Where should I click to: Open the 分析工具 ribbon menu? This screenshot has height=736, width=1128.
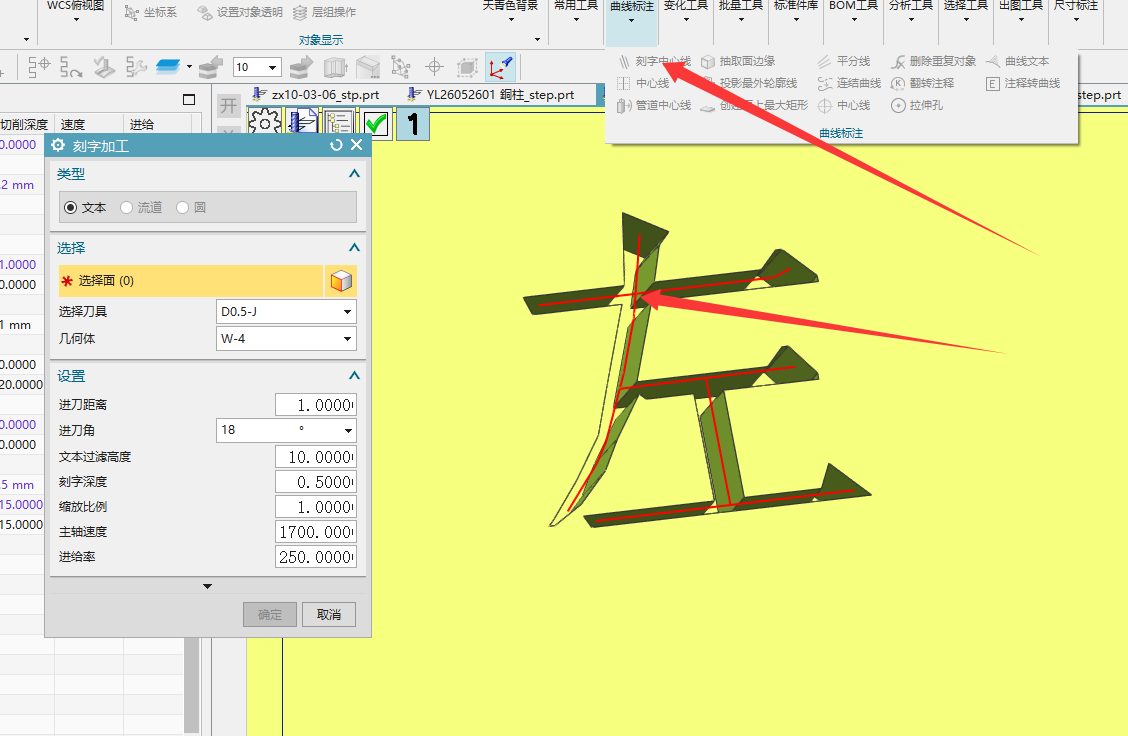pos(911,12)
